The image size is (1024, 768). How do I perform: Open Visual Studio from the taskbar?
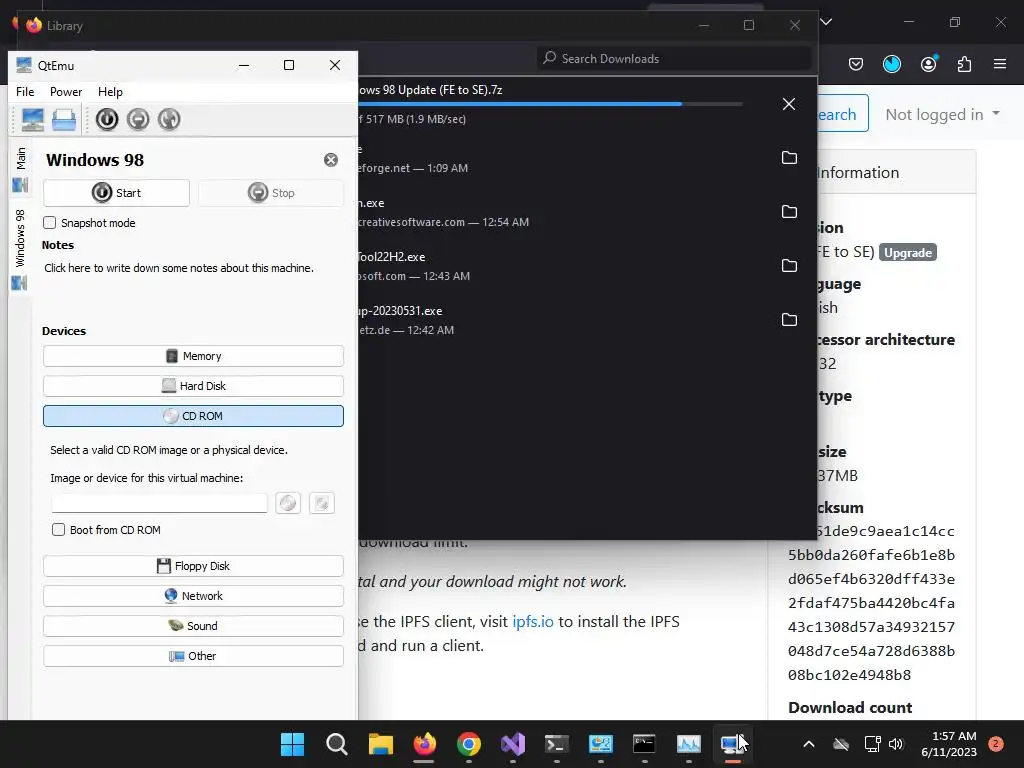513,744
